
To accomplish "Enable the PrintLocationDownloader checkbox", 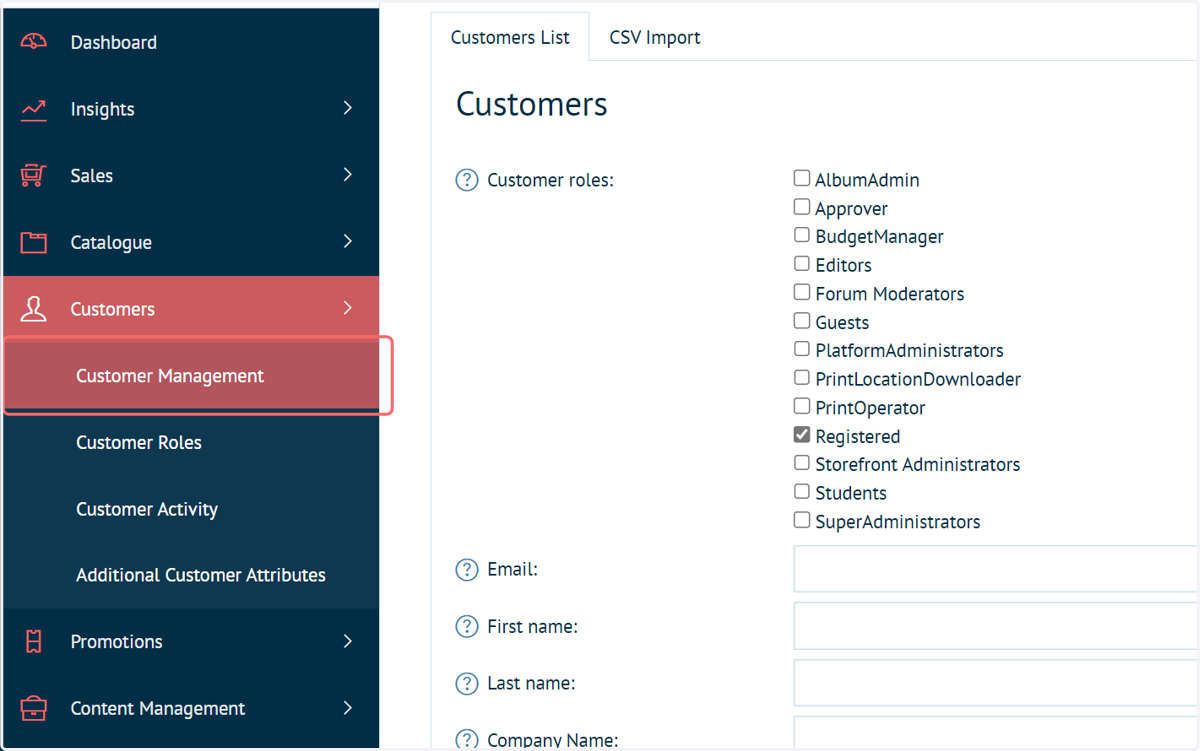I will click(x=802, y=378).
